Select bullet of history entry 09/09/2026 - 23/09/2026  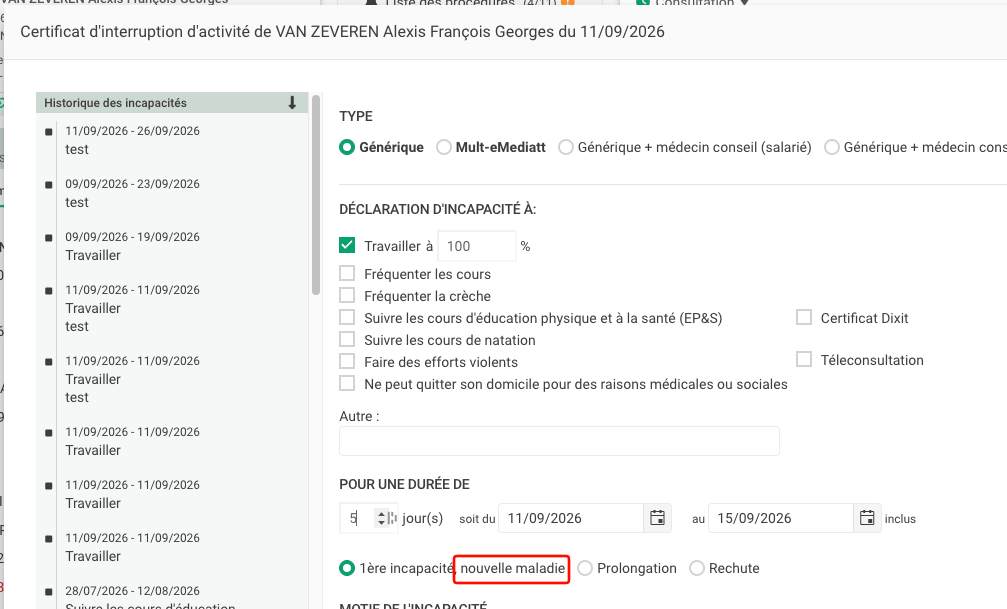pos(49,185)
